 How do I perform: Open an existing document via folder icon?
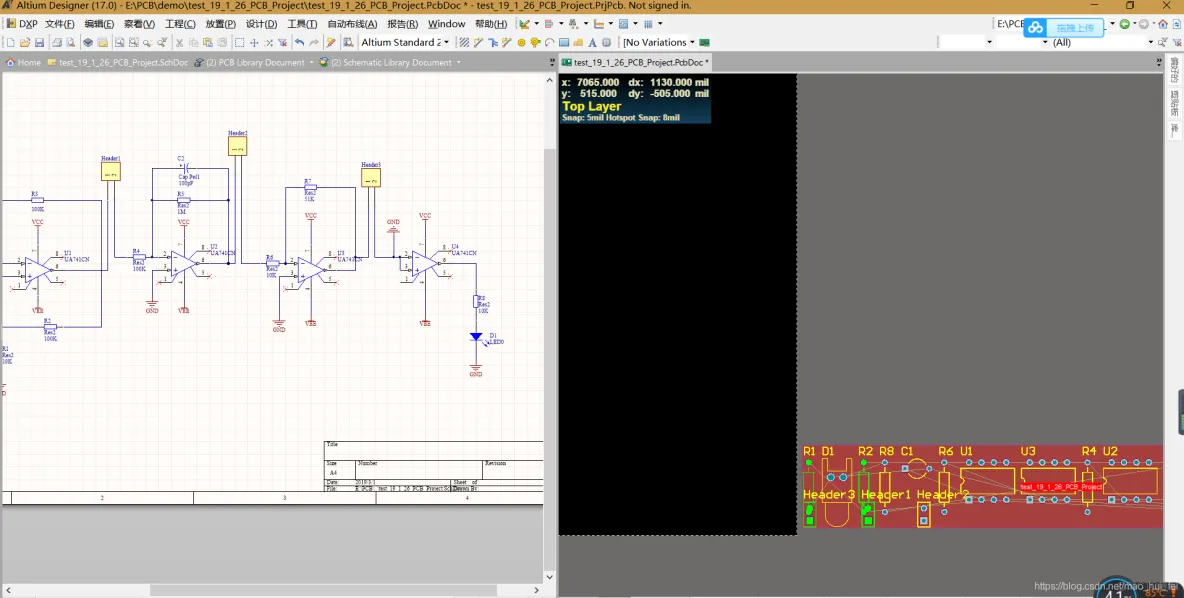coord(25,42)
